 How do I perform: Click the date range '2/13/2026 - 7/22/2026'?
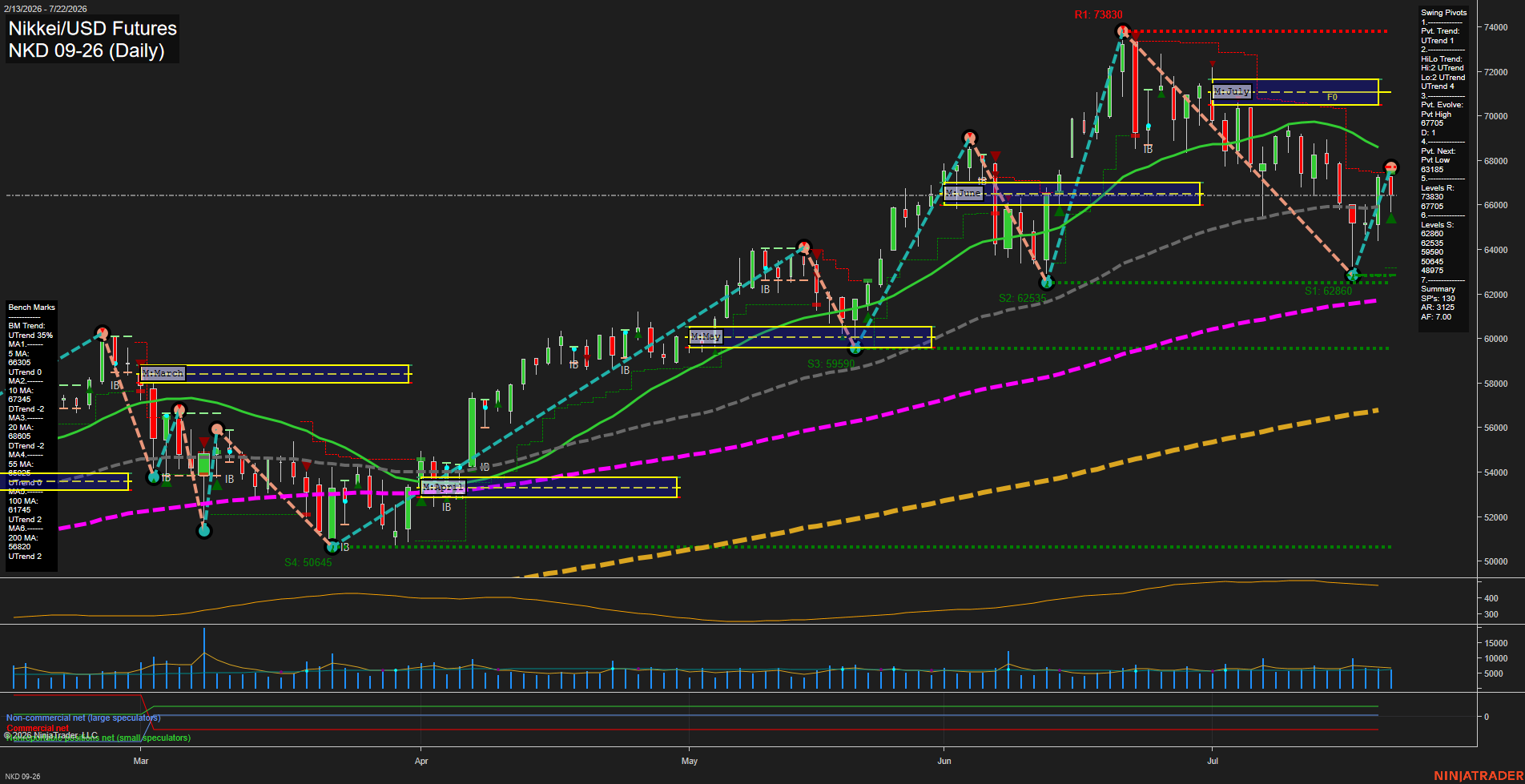coord(44,9)
